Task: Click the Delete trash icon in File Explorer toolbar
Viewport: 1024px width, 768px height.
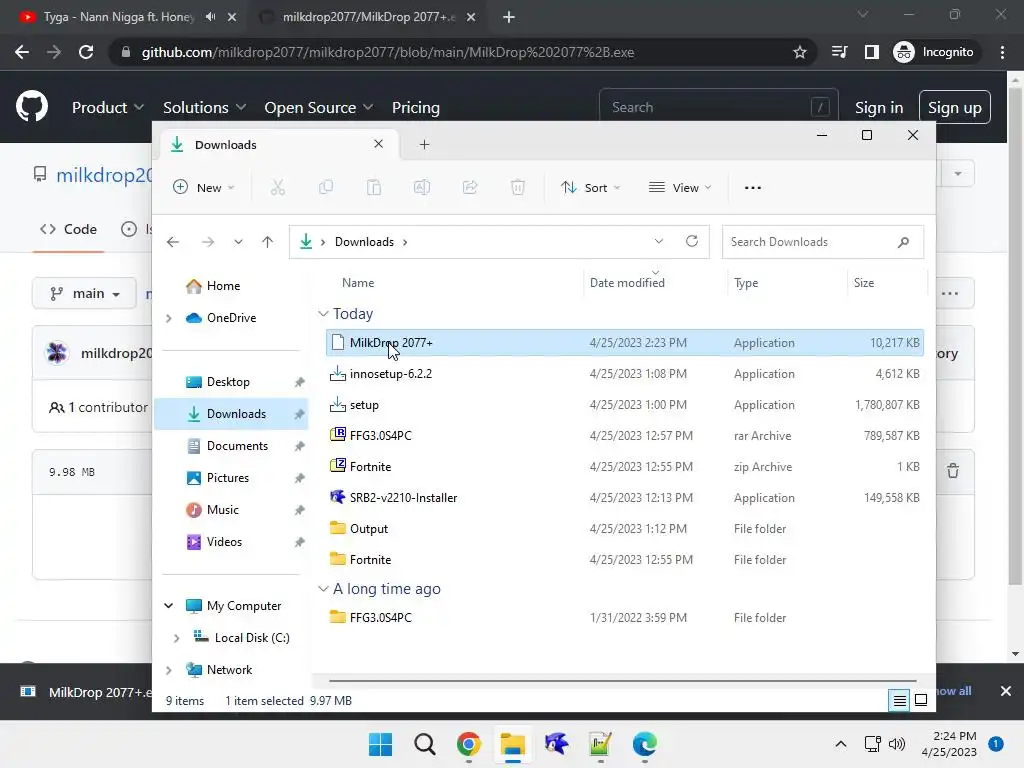Action: pyautogui.click(x=517, y=188)
